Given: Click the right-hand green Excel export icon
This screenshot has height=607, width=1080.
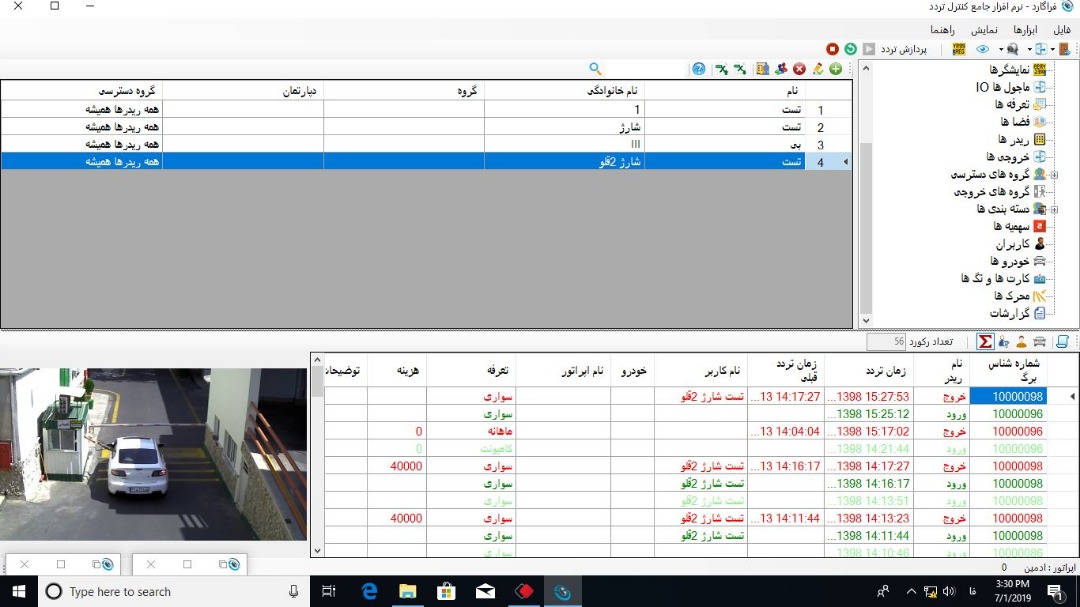Looking at the screenshot, I should (x=740, y=69).
